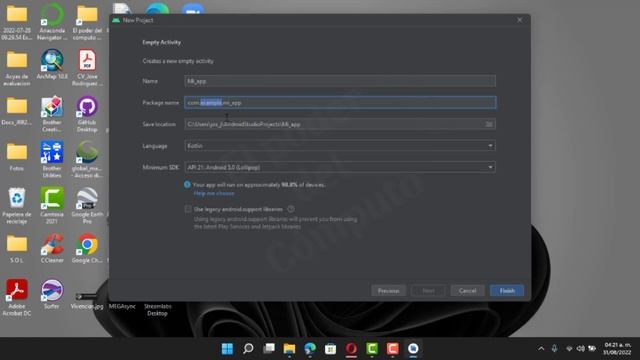Browse for save location via folder icon
The image size is (640, 360).
pos(489,124)
